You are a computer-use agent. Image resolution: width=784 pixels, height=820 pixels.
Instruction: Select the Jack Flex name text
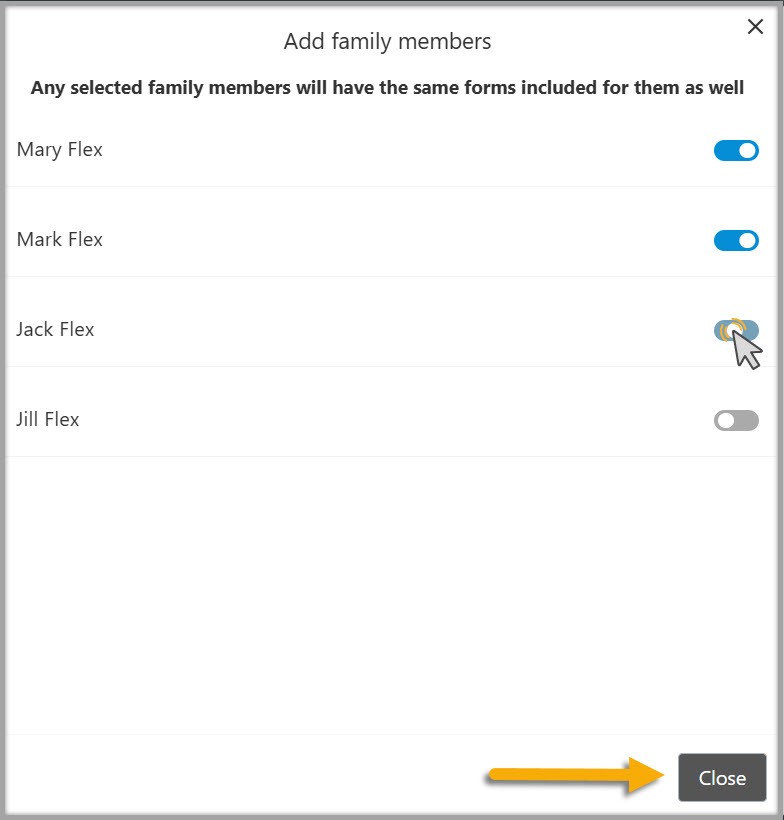click(x=55, y=329)
